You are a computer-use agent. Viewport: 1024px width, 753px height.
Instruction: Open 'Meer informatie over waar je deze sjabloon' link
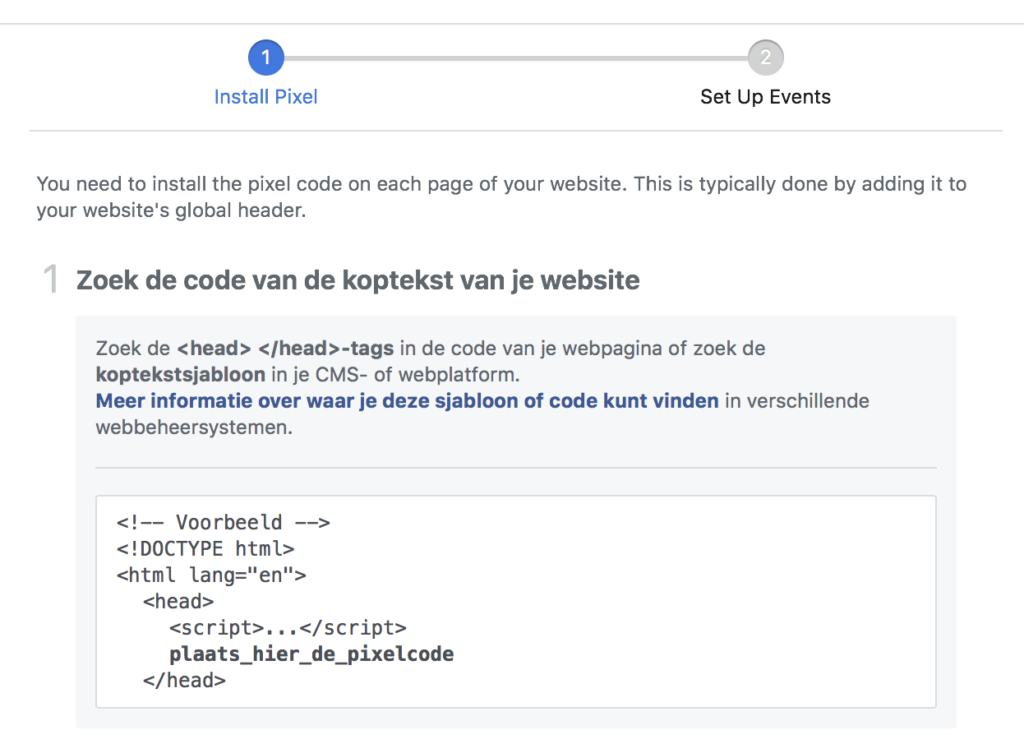[x=407, y=400]
